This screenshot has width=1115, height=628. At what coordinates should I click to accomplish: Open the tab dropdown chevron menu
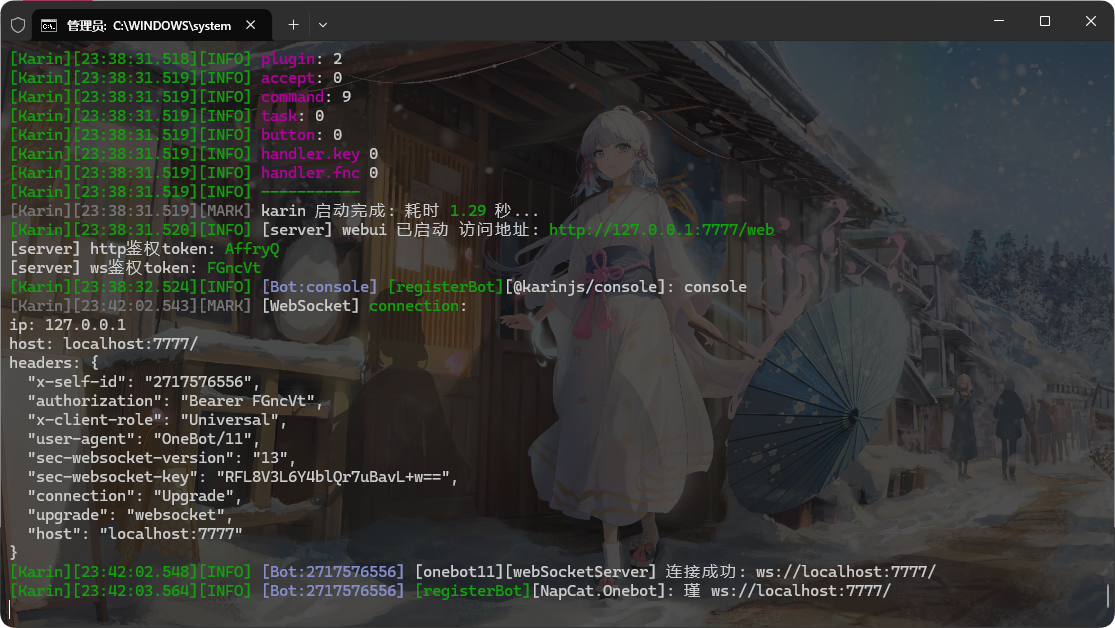pyautogui.click(x=322, y=24)
